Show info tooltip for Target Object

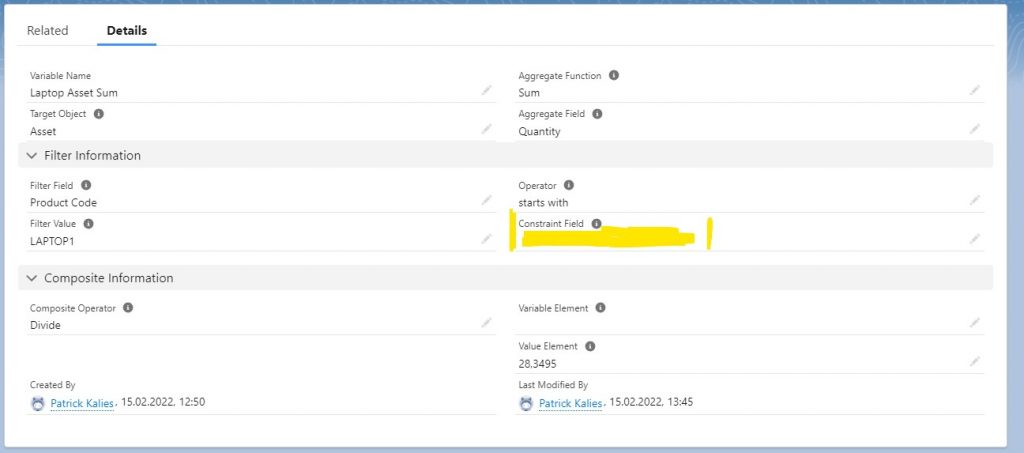pos(98,114)
